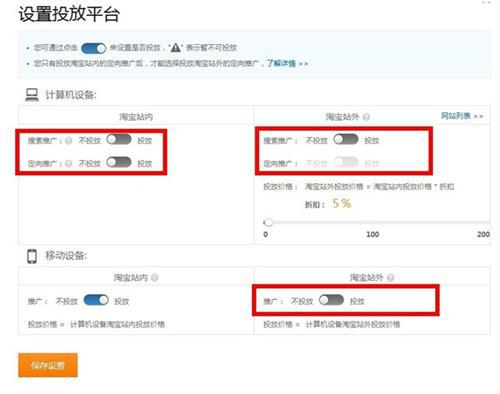The width and height of the screenshot is (500, 394).
Task: Click the sample blue toggle in tips
Action: 94,48
